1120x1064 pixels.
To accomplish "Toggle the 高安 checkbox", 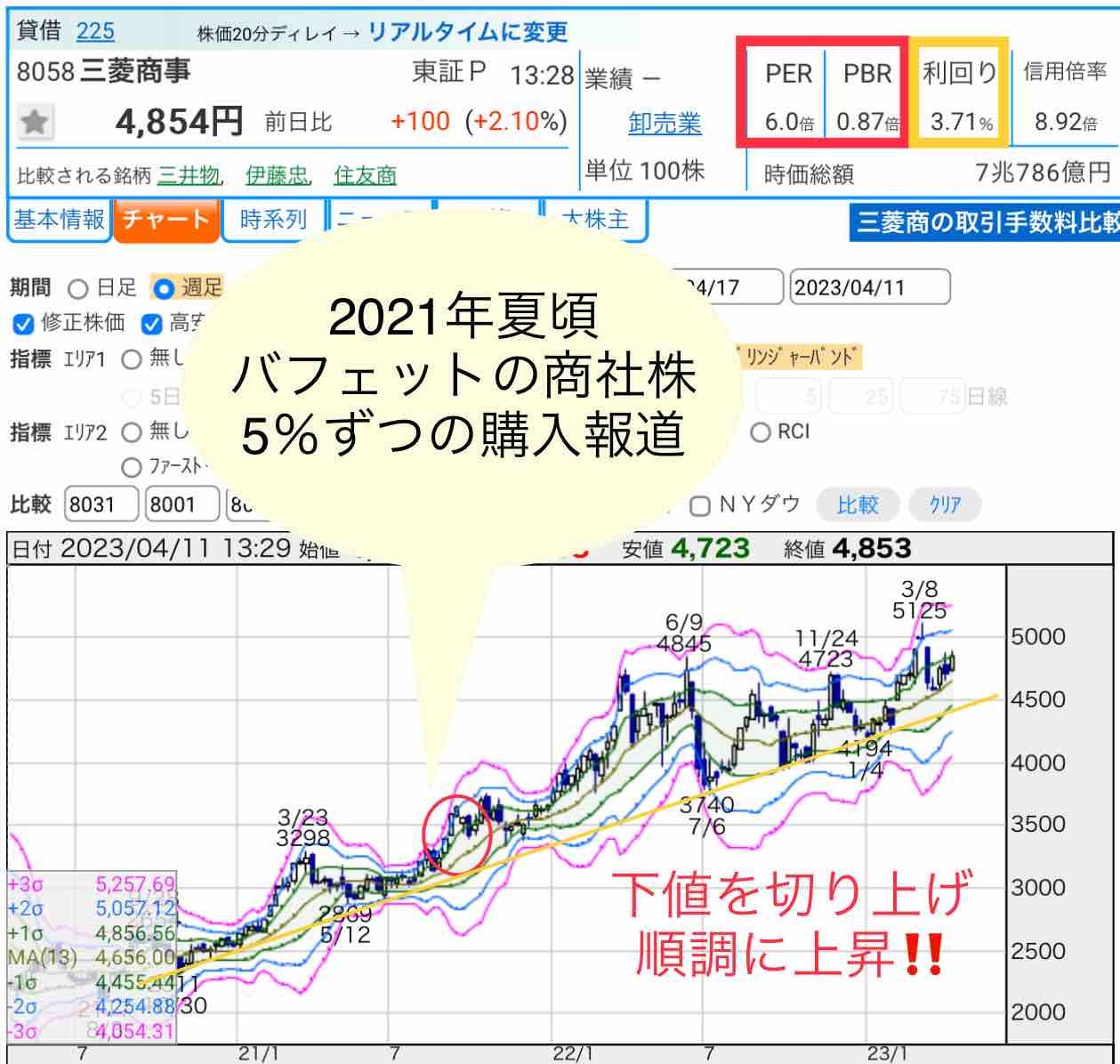I will (152, 324).
